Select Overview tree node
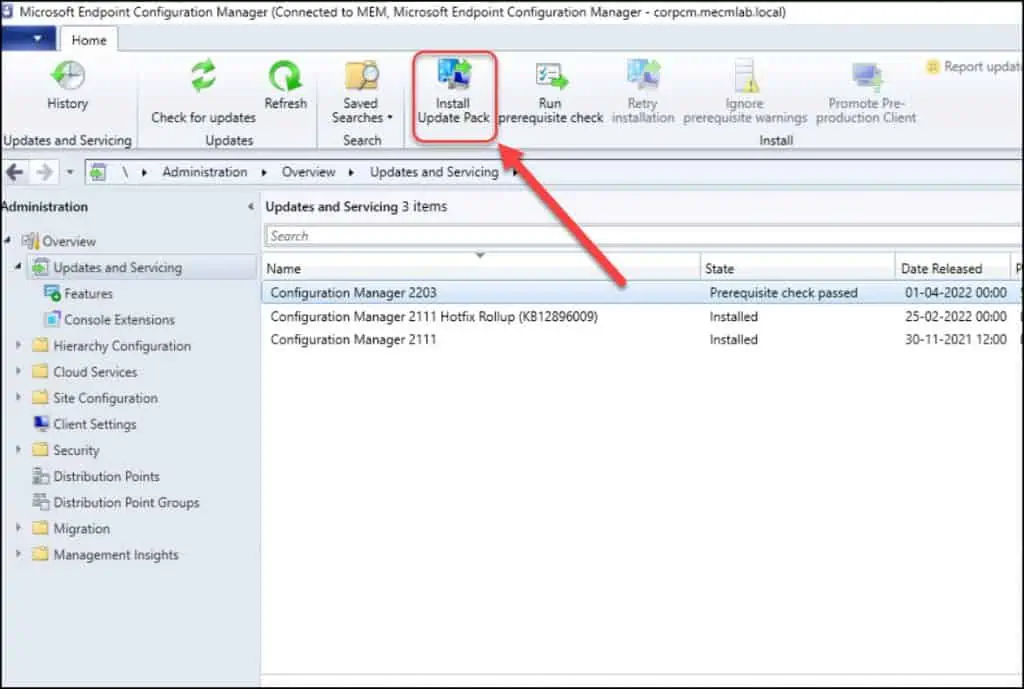 [x=69, y=241]
